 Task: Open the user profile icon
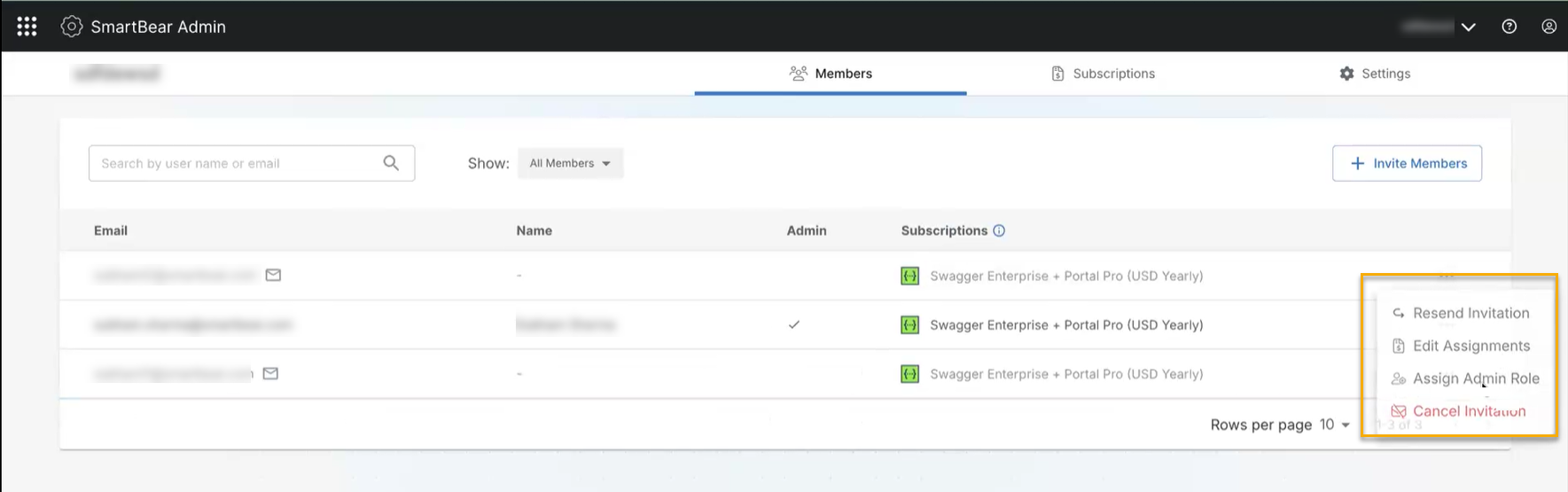(x=1548, y=27)
